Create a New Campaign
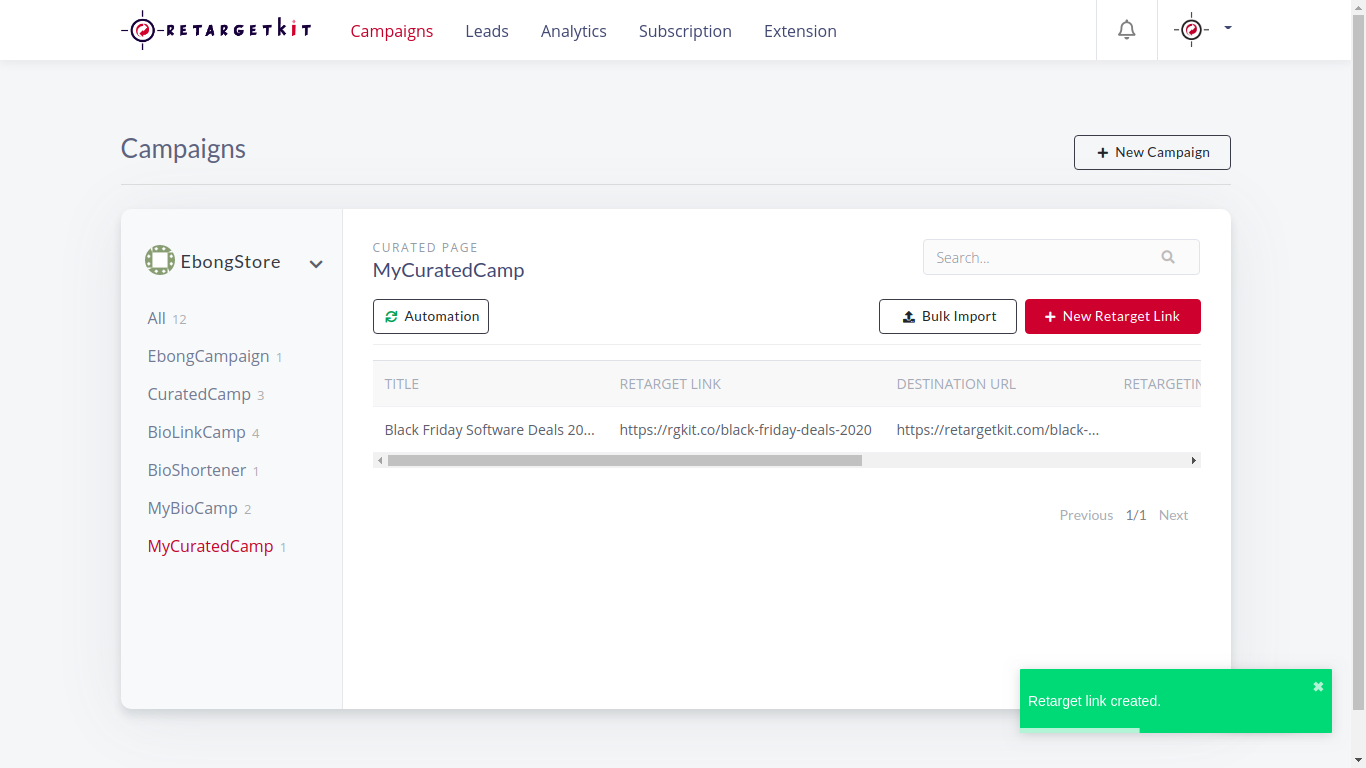This screenshot has width=1366, height=768. [1152, 152]
